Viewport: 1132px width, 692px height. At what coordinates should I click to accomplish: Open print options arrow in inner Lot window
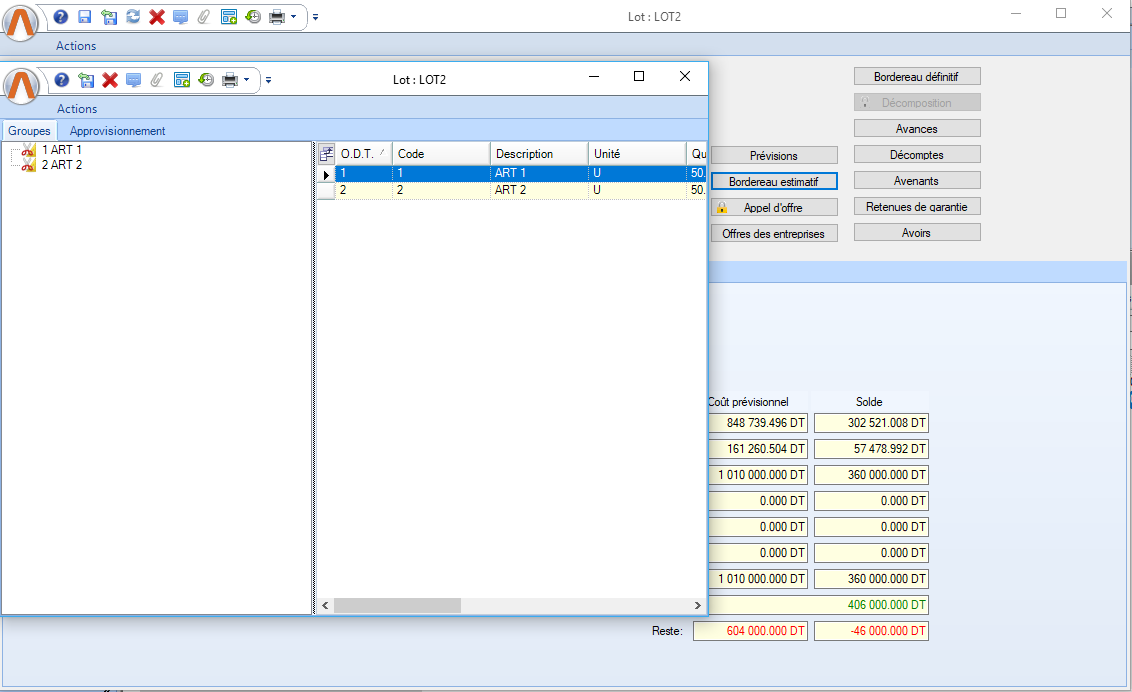click(x=246, y=80)
